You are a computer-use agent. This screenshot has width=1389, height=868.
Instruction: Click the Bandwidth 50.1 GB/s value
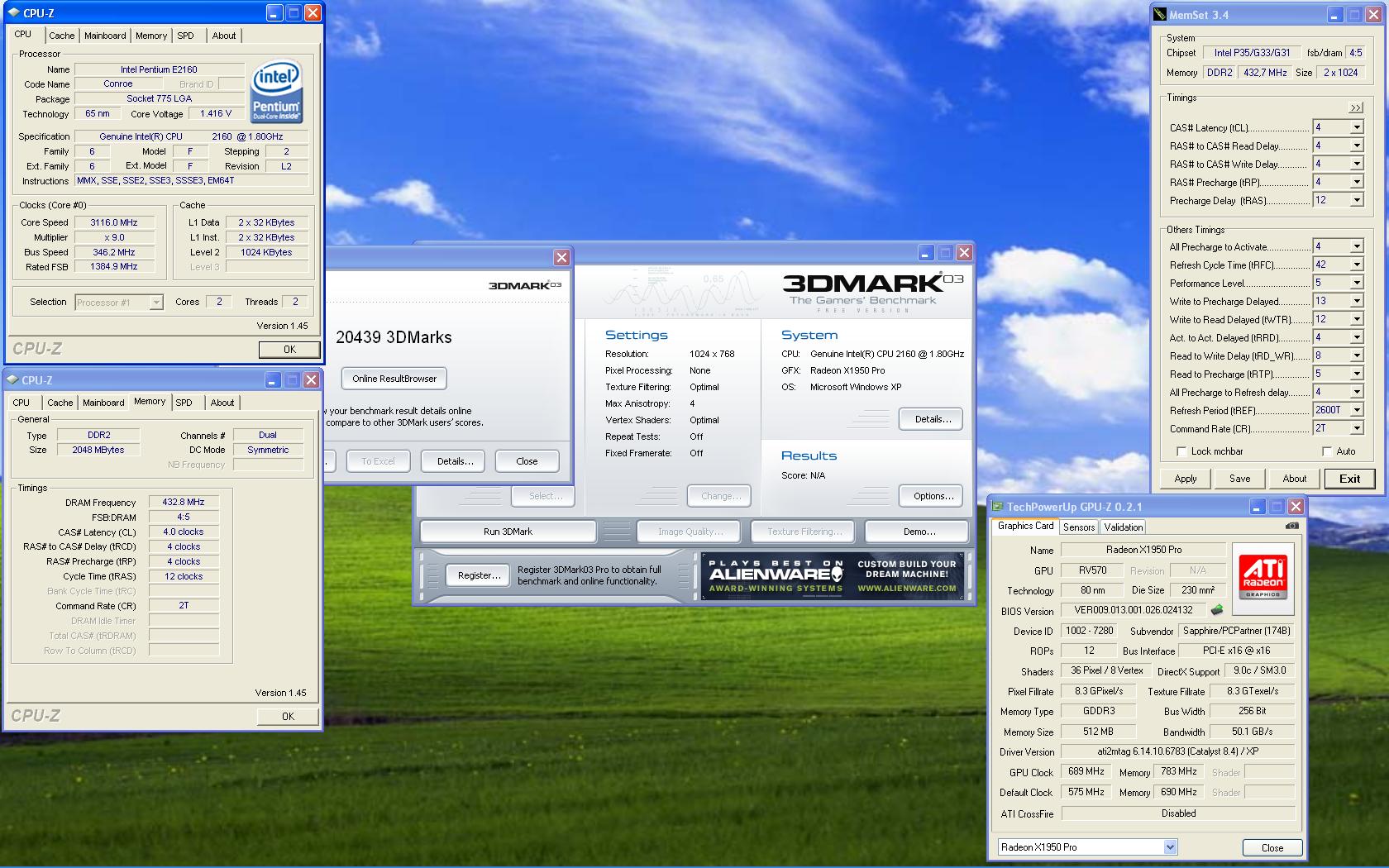[x=1252, y=732]
